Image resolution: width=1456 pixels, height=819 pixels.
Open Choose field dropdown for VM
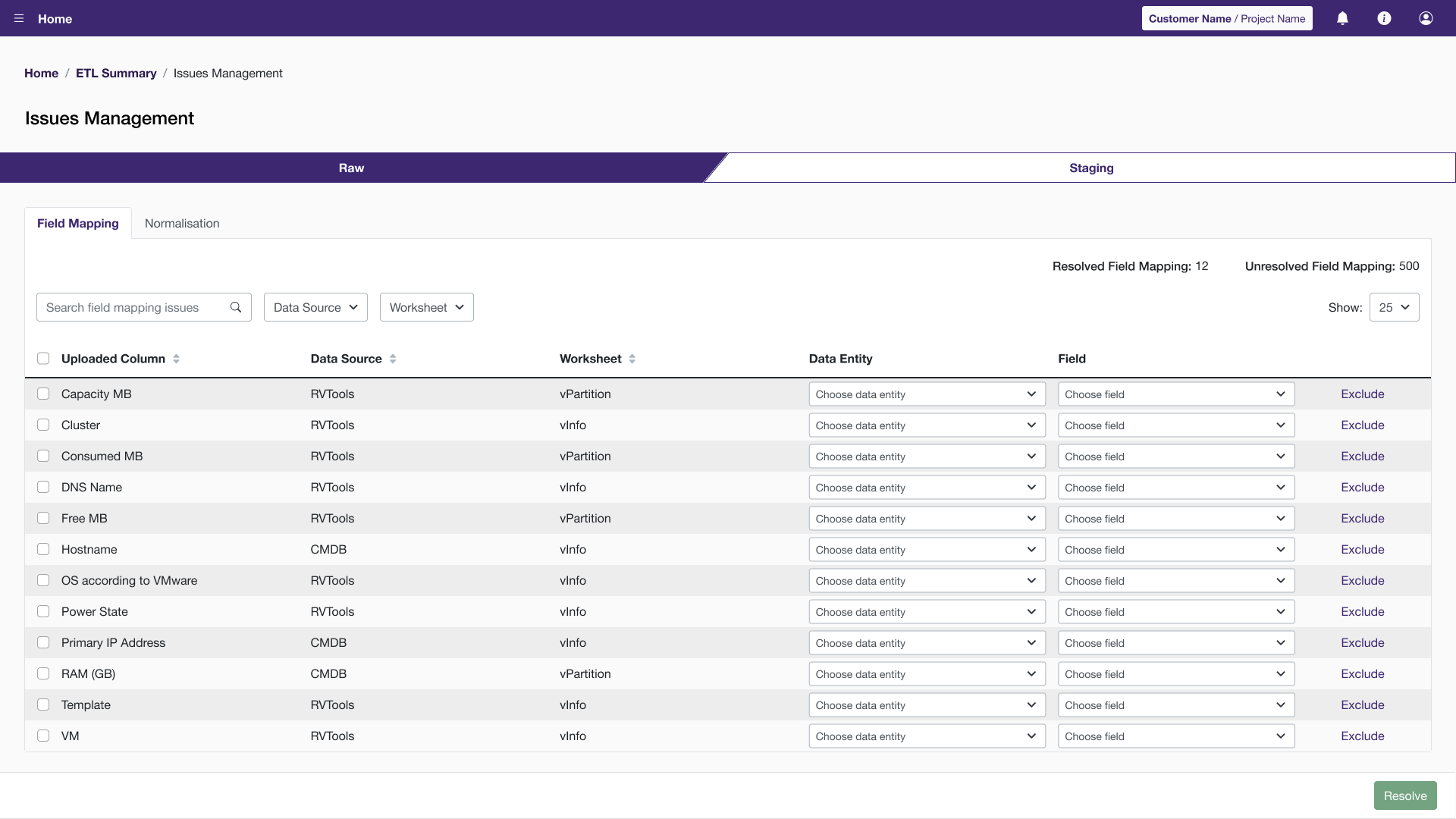(1175, 736)
